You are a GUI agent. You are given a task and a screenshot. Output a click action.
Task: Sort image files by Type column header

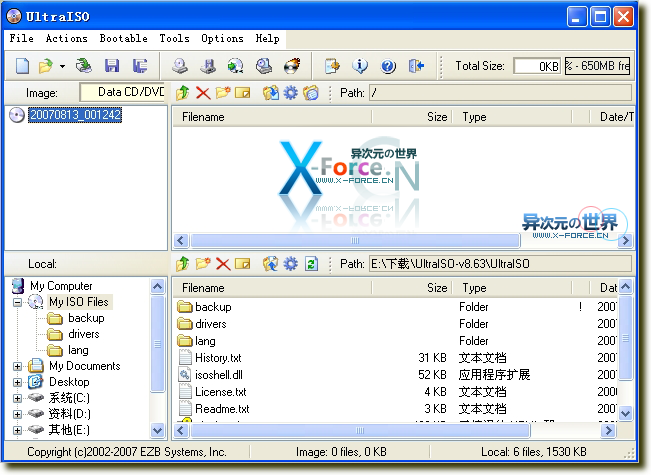click(512, 117)
